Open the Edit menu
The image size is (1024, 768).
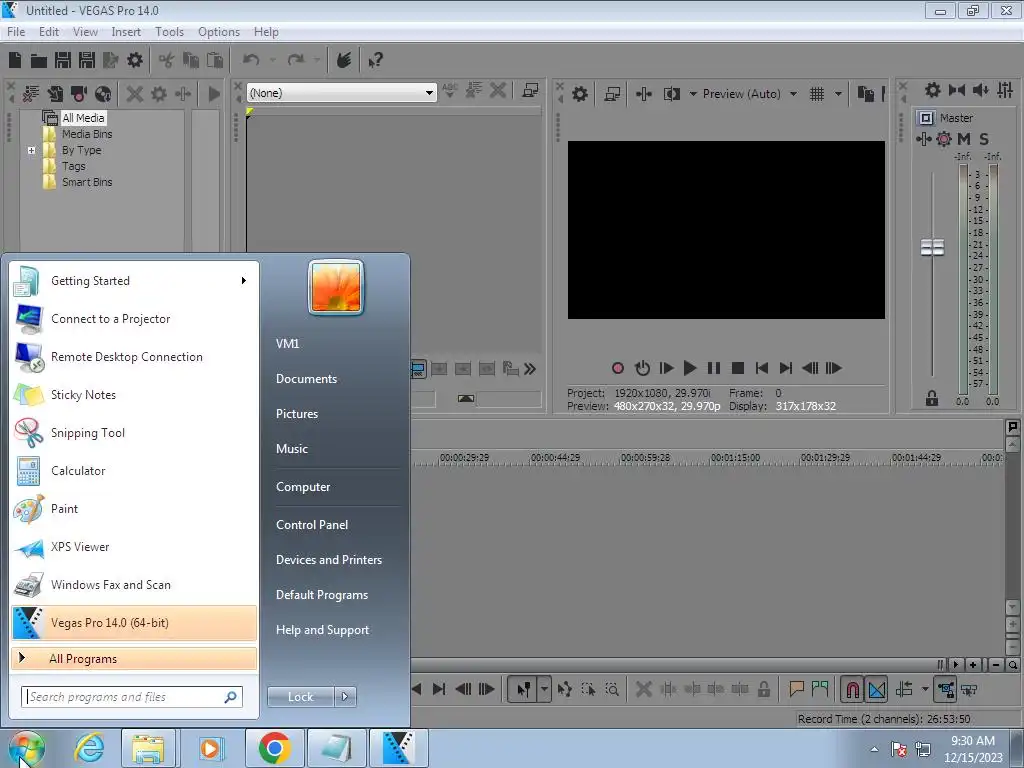point(49,32)
